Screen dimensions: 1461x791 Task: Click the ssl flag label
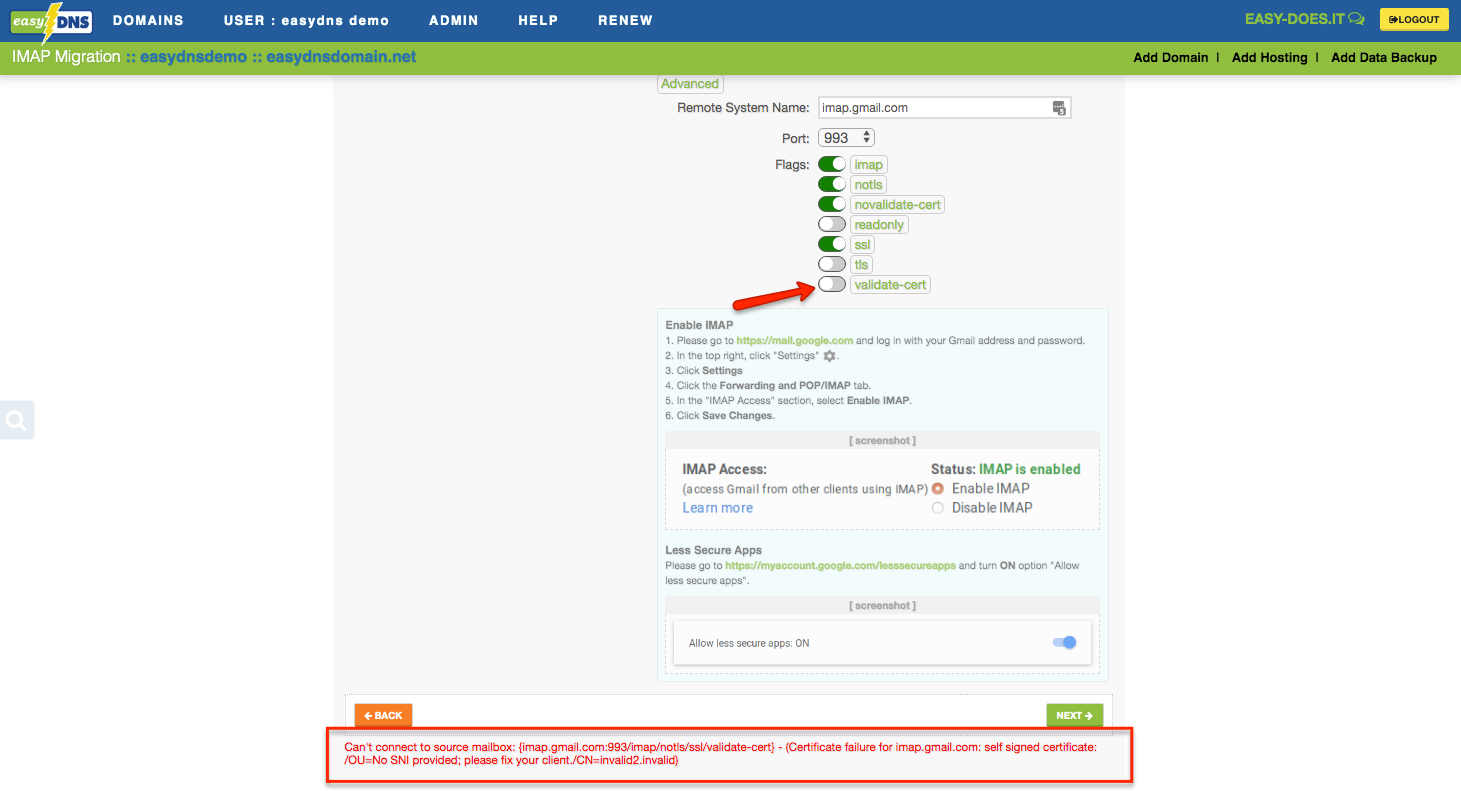[x=863, y=244]
